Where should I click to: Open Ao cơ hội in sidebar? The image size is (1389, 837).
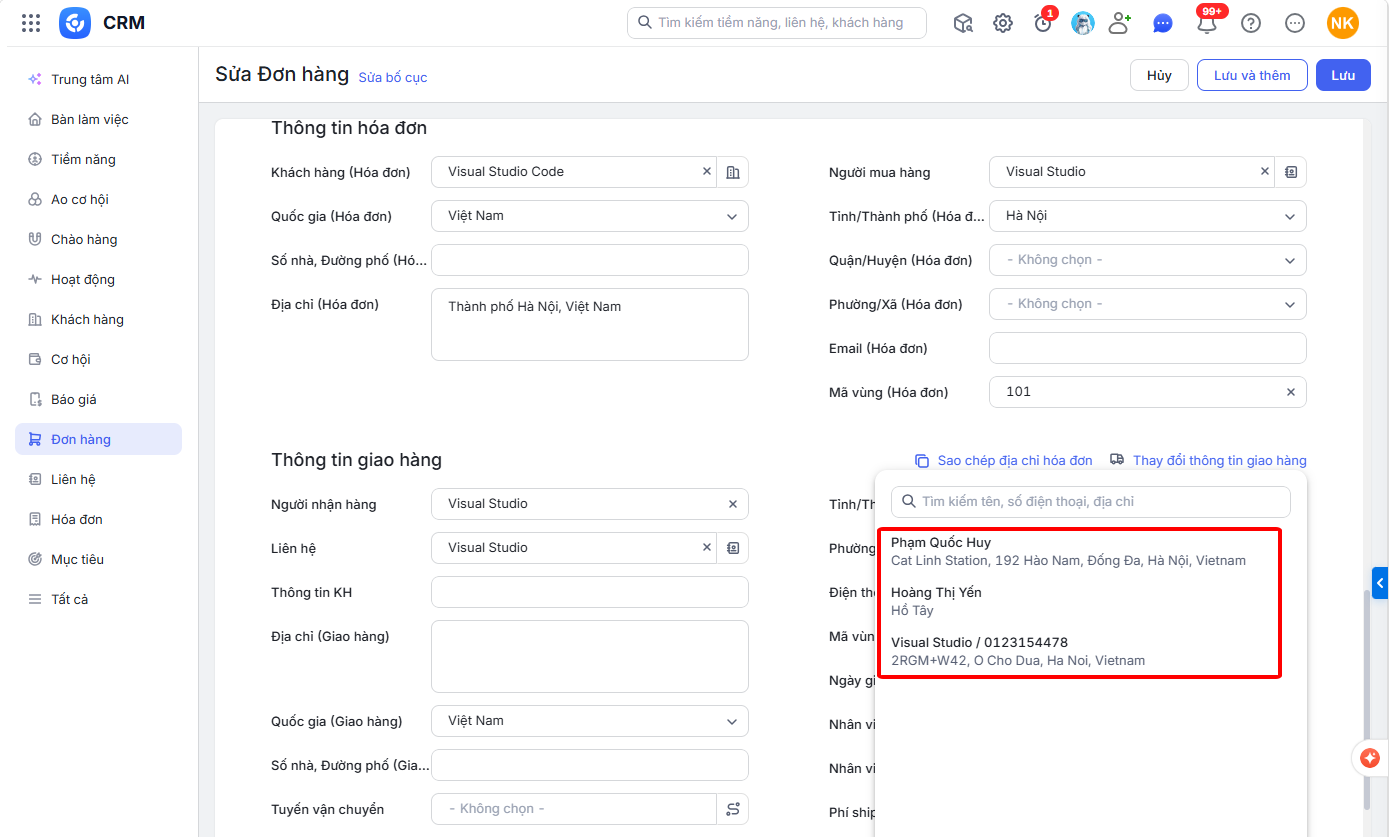(x=98, y=199)
